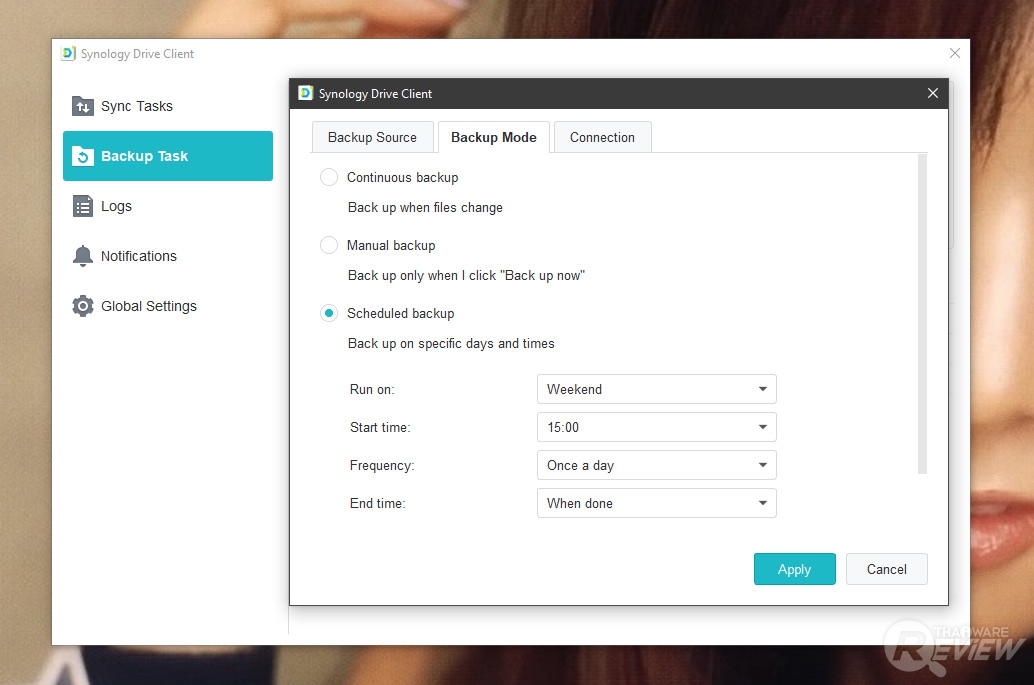Close the main Synology Drive Client window
This screenshot has height=685, width=1034.
(954, 53)
